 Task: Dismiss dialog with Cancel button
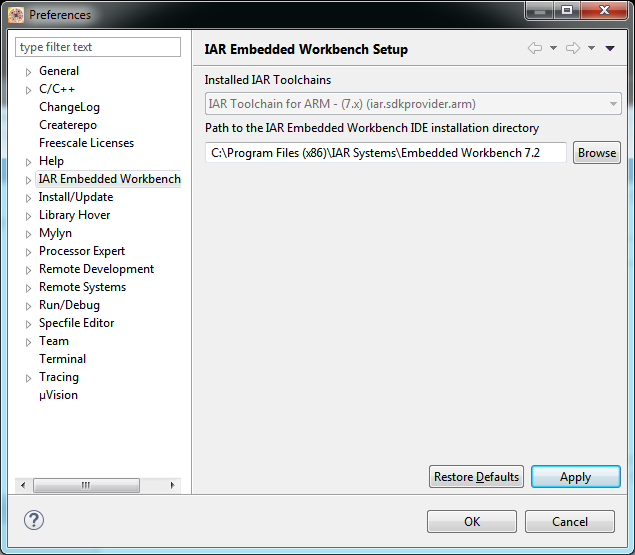[570, 521]
